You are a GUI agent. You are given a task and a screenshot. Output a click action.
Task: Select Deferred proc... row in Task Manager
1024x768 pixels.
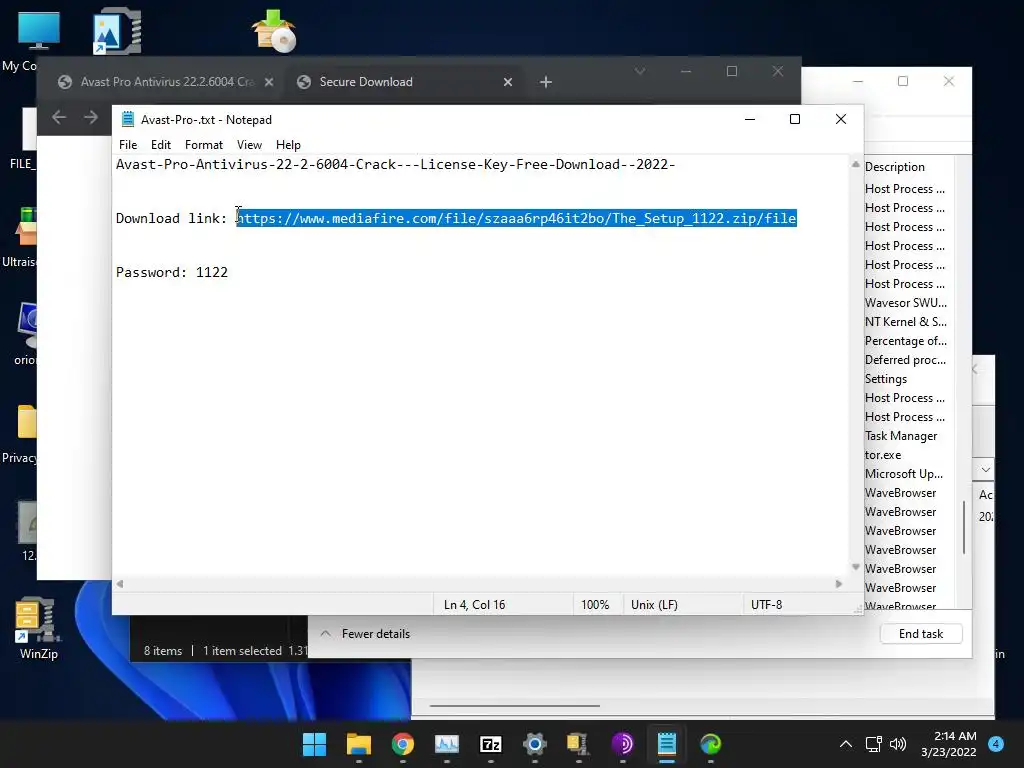[x=906, y=360]
